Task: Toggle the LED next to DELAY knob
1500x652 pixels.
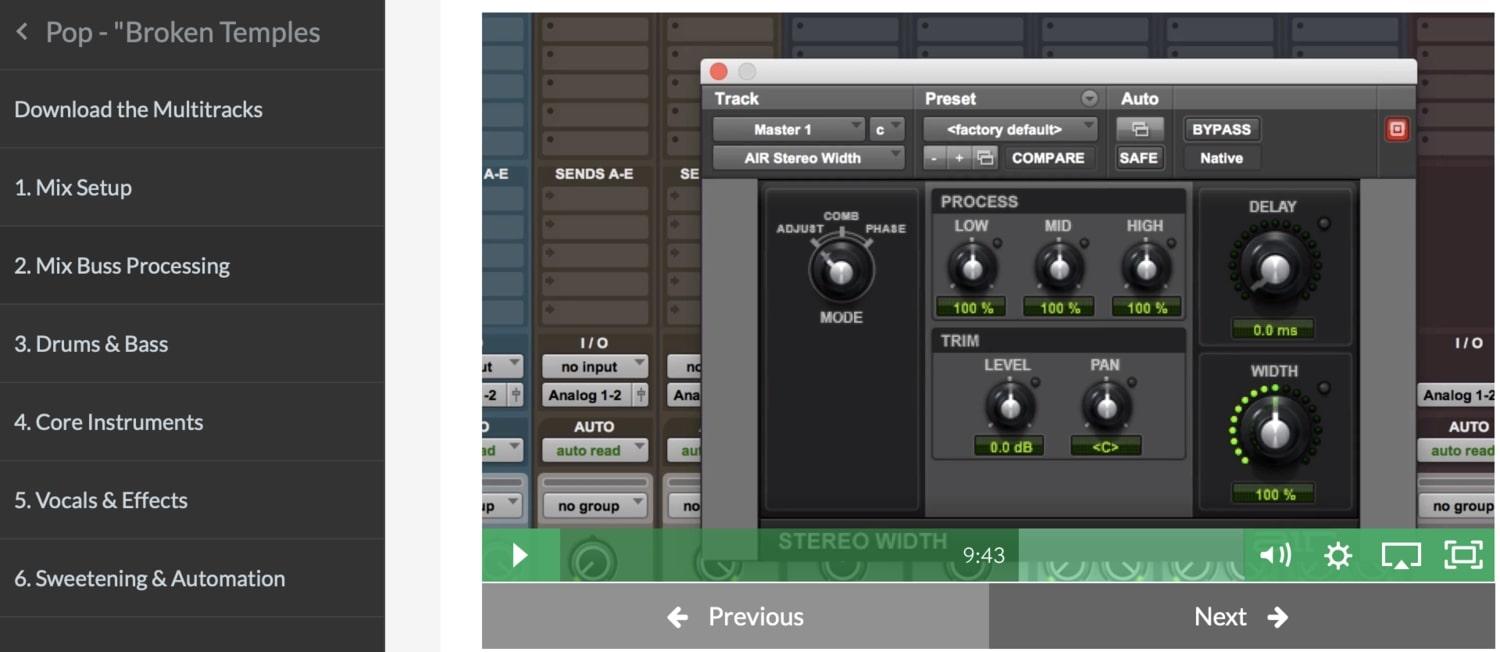Action: (1325, 224)
